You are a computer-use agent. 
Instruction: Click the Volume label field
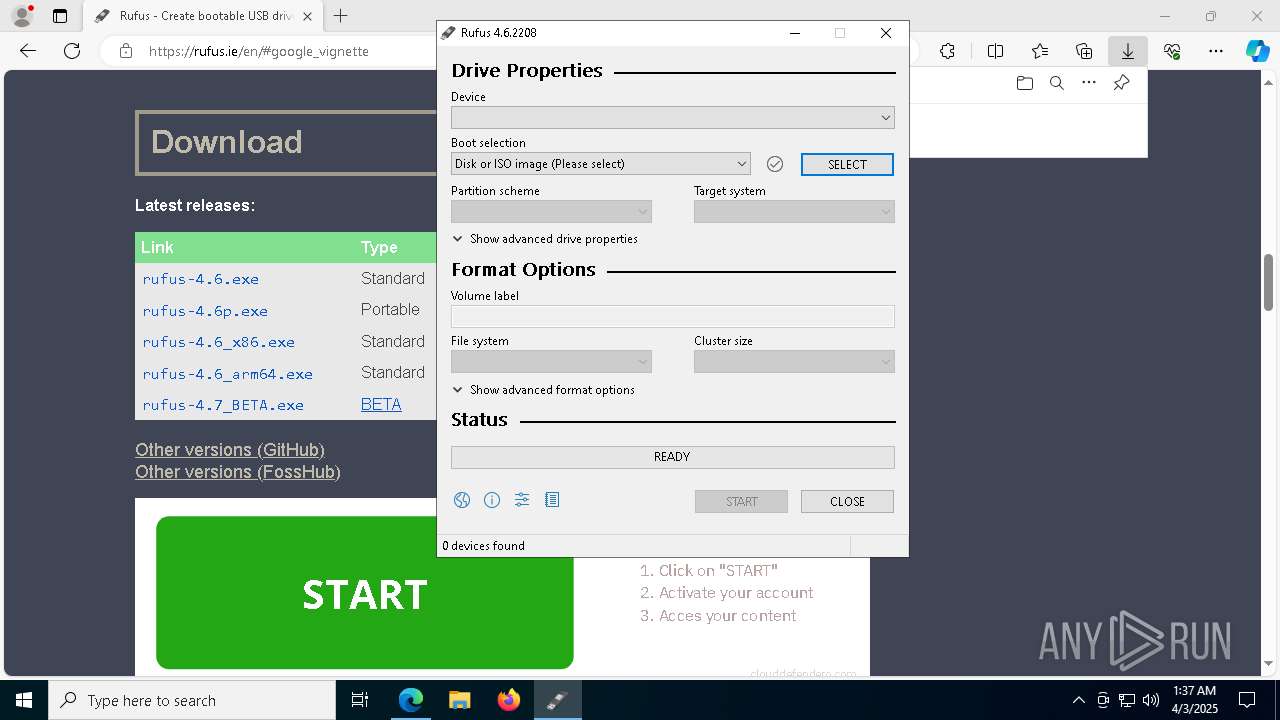[673, 316]
